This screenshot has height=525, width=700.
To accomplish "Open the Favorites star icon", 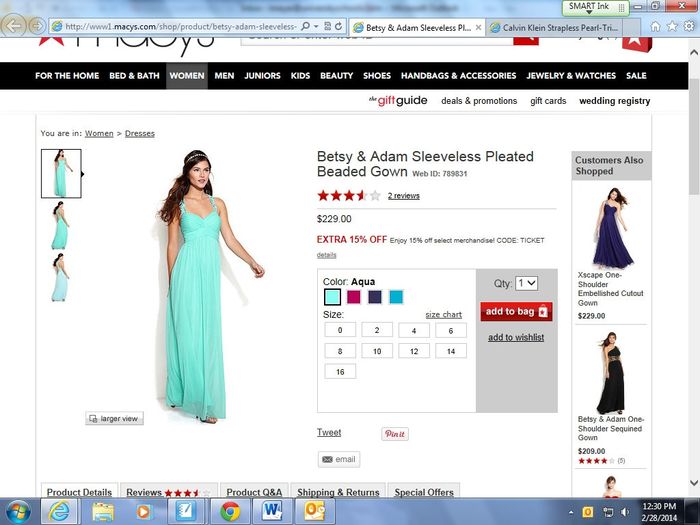I will coord(672,26).
